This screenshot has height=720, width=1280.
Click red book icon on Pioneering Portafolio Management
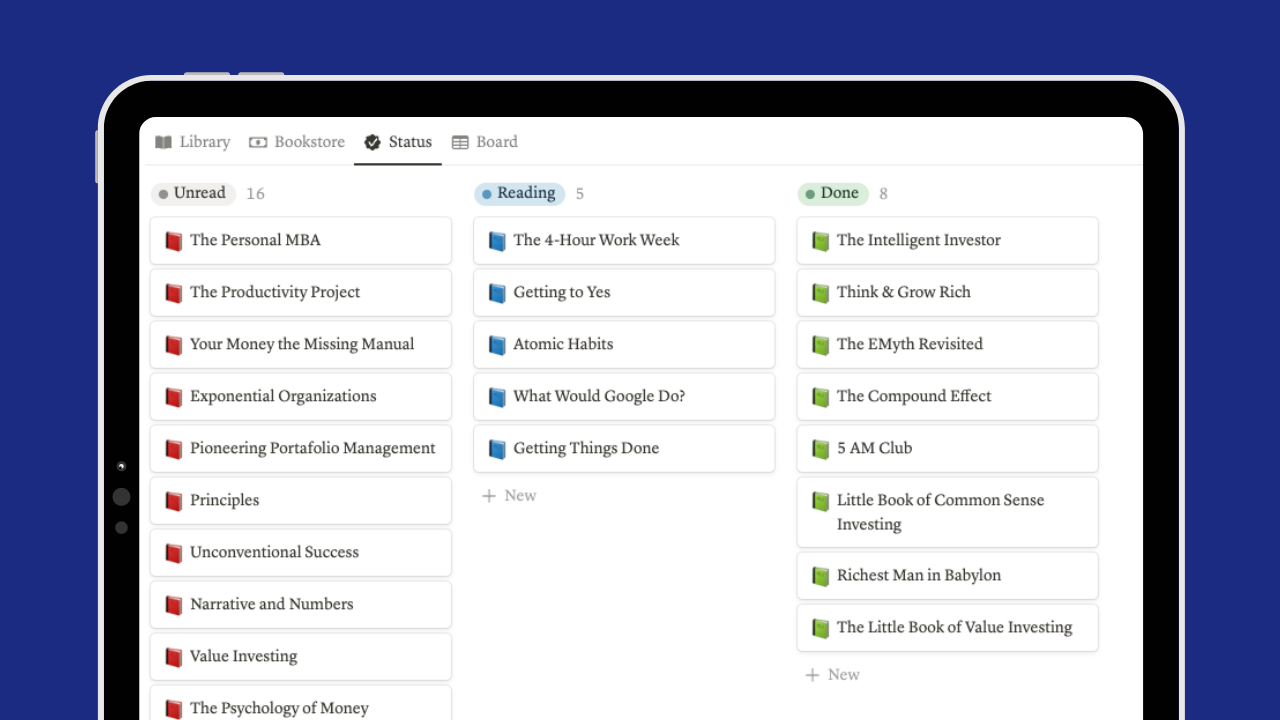[x=174, y=449]
